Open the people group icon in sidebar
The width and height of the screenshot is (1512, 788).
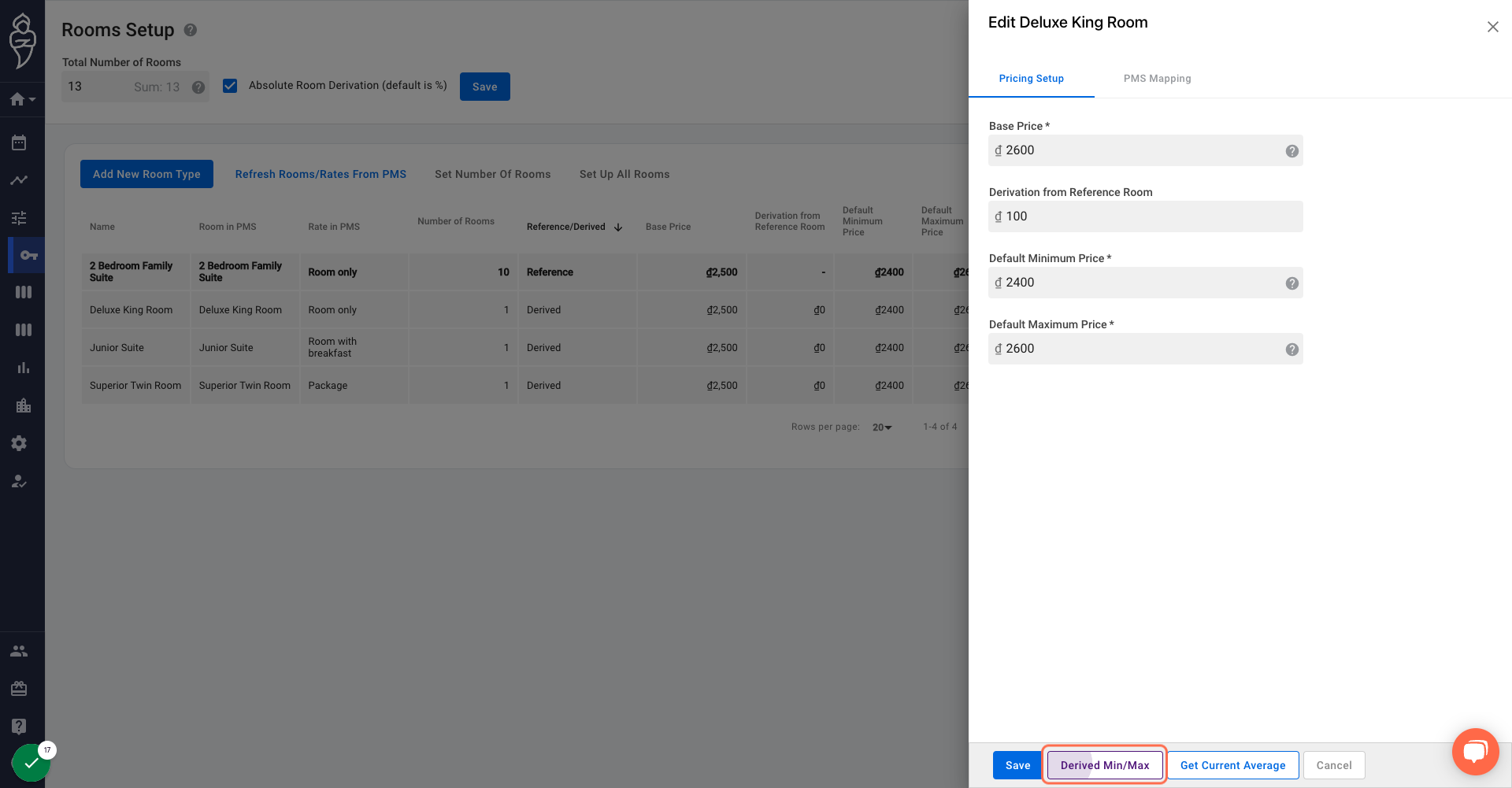(x=19, y=651)
